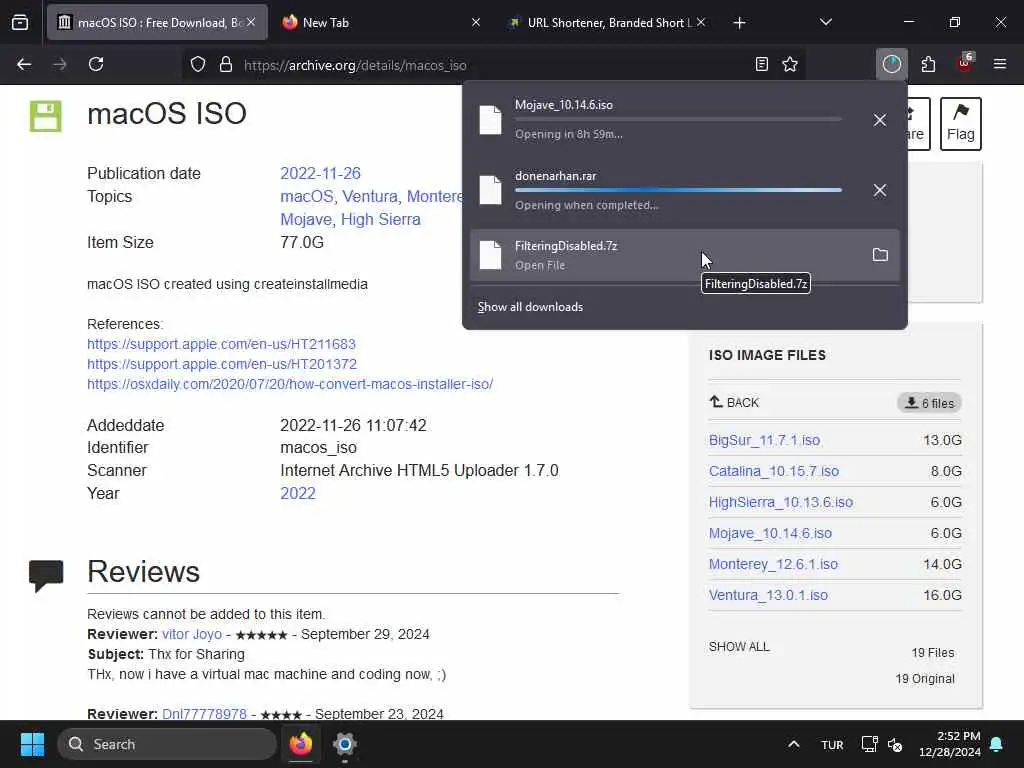This screenshot has width=1024, height=768.
Task: Click the downloads toolbar button
Action: point(891,64)
